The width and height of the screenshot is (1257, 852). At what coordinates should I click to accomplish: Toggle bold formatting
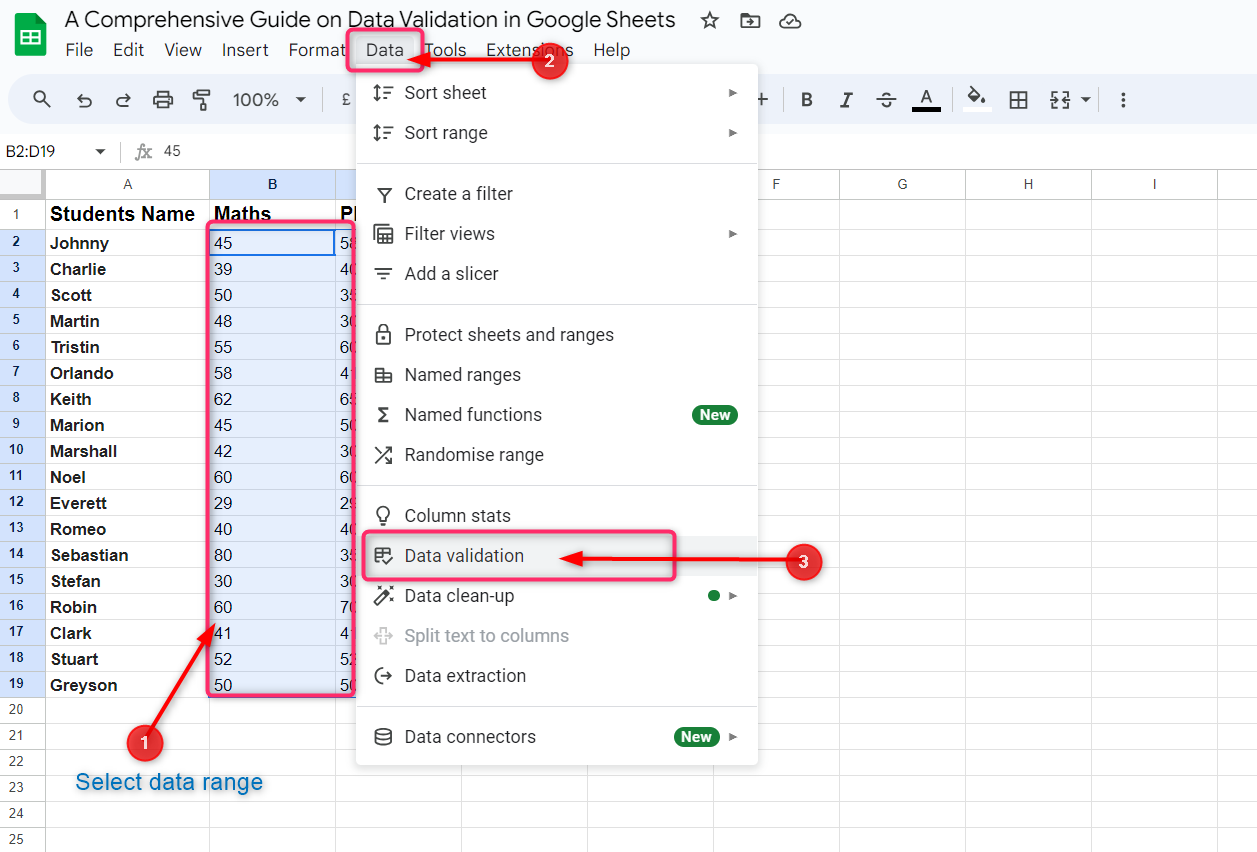[x=807, y=99]
